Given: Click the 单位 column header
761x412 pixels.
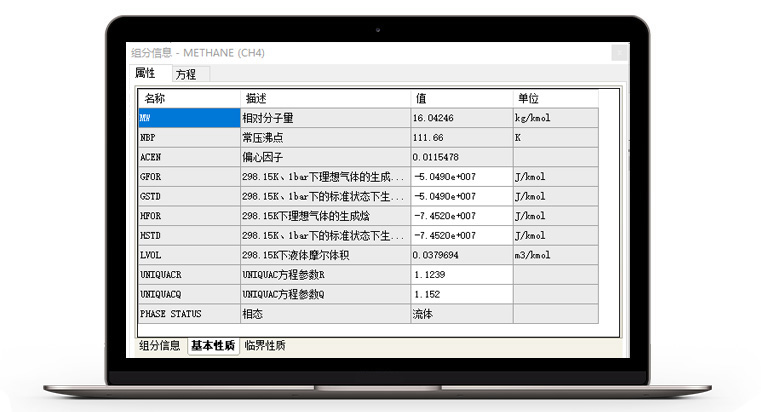Looking at the screenshot, I should [554, 99].
